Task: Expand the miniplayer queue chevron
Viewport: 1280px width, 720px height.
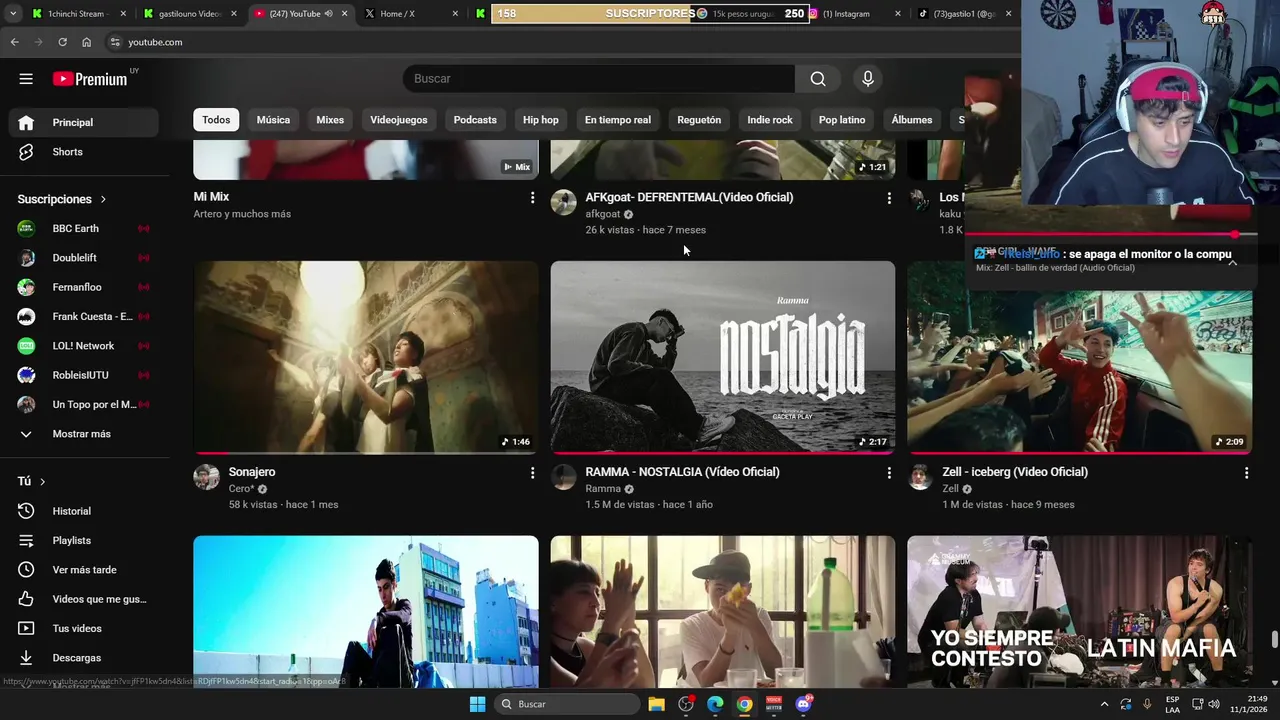Action: 1232,262
